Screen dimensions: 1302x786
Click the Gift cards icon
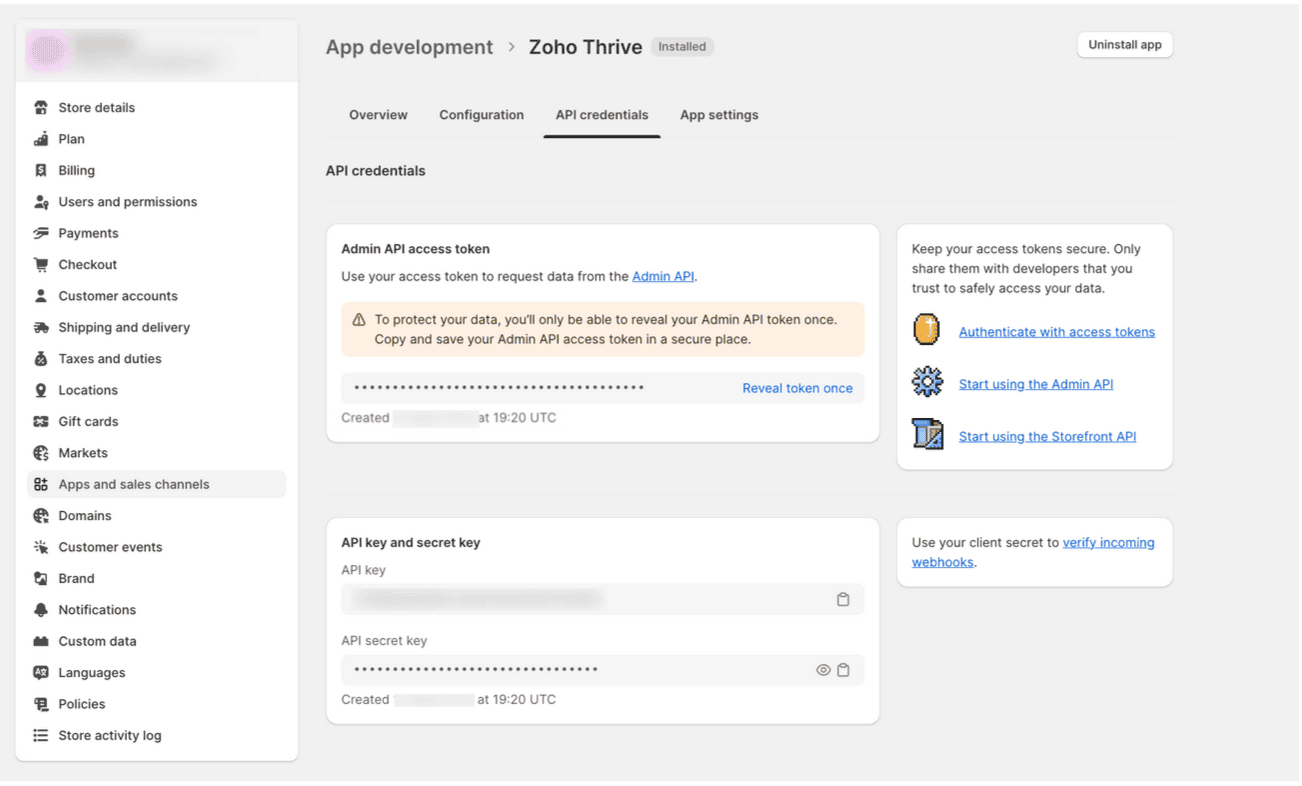pyautogui.click(x=41, y=422)
